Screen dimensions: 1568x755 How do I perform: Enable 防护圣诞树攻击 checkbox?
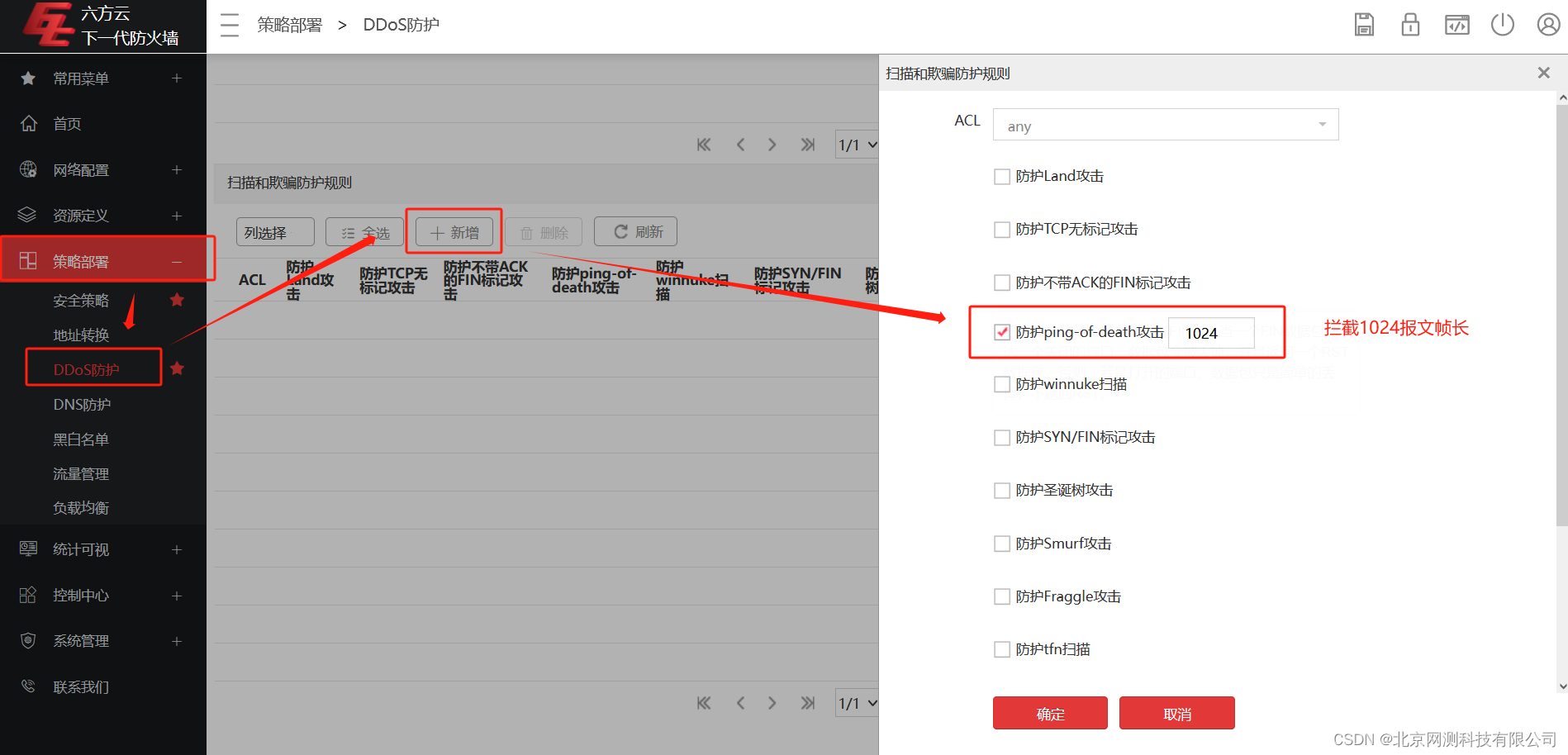(1002, 491)
